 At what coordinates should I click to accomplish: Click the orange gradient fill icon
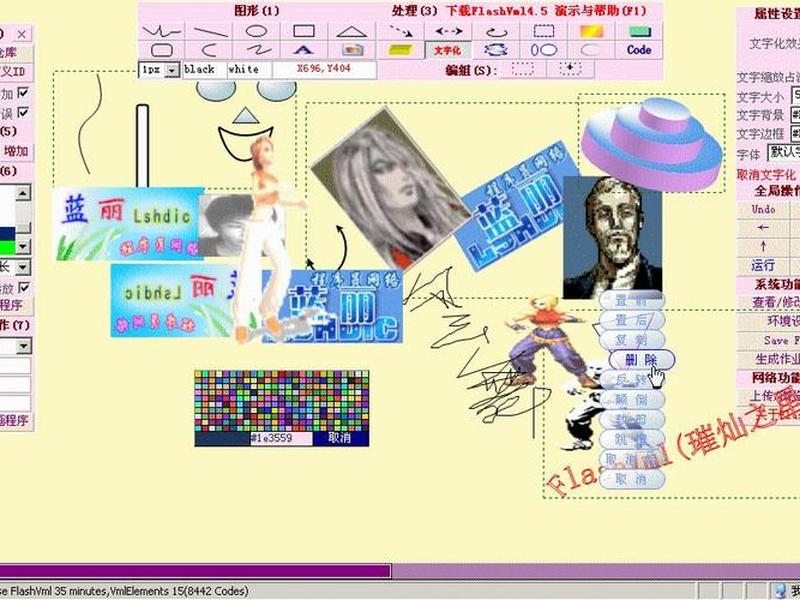point(591,31)
